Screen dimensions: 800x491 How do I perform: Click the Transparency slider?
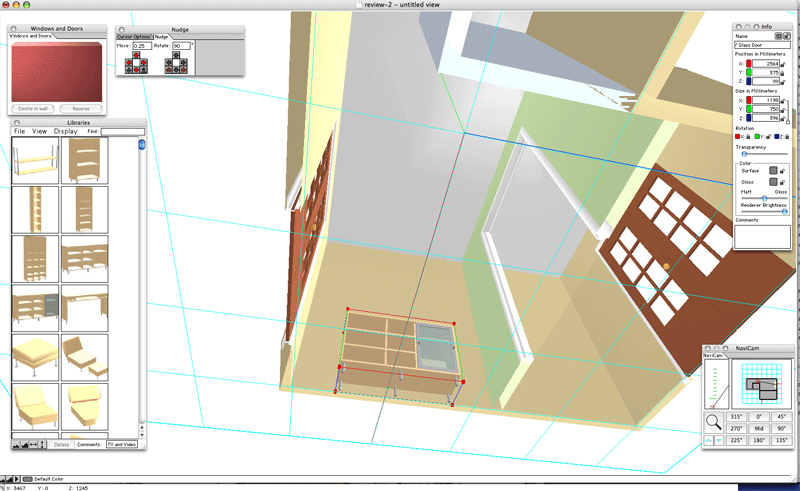pos(761,153)
